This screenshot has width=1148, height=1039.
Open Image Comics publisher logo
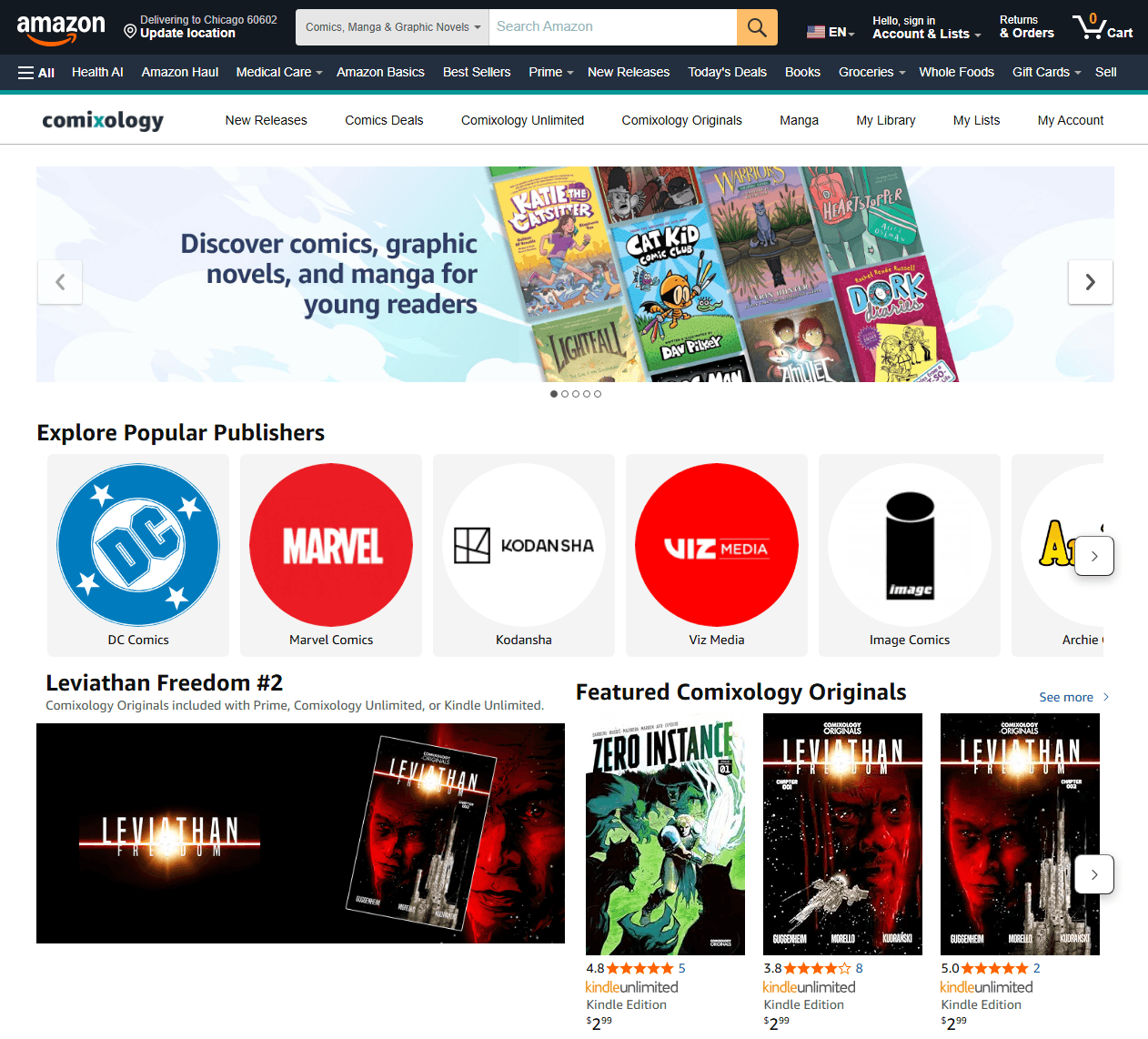pyautogui.click(x=910, y=545)
